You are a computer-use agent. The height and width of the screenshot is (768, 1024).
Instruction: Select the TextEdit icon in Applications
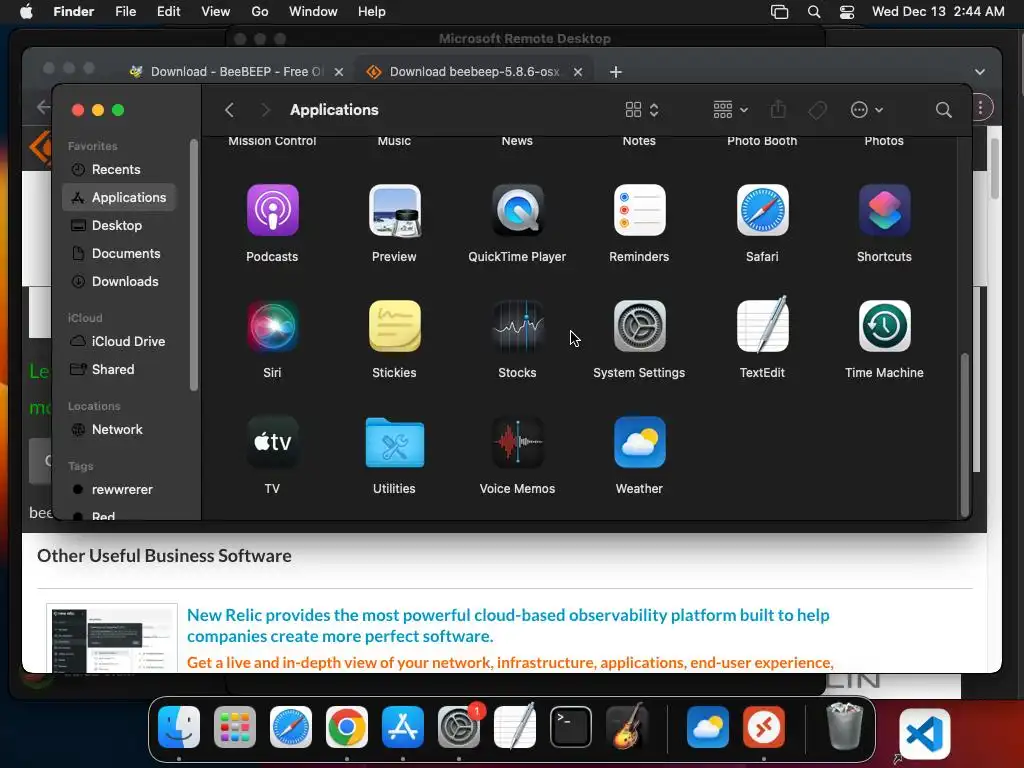[762, 325]
